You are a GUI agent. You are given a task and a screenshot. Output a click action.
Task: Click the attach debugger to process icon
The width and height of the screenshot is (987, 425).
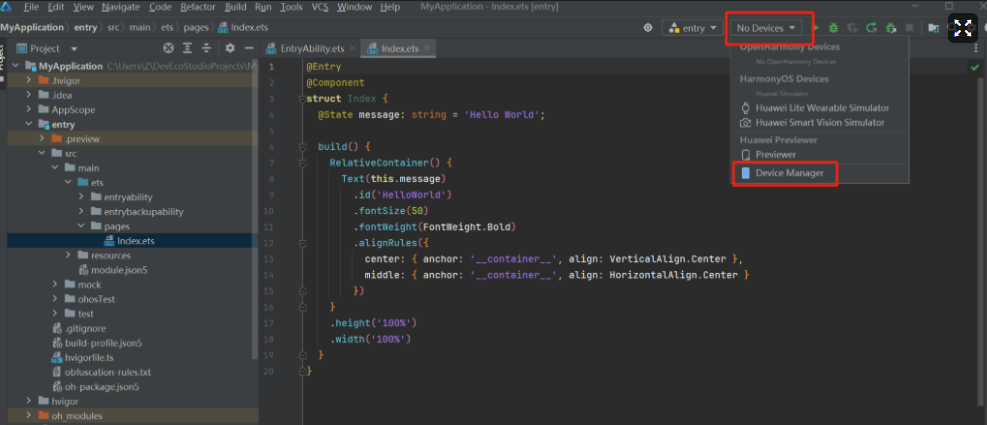(891, 28)
